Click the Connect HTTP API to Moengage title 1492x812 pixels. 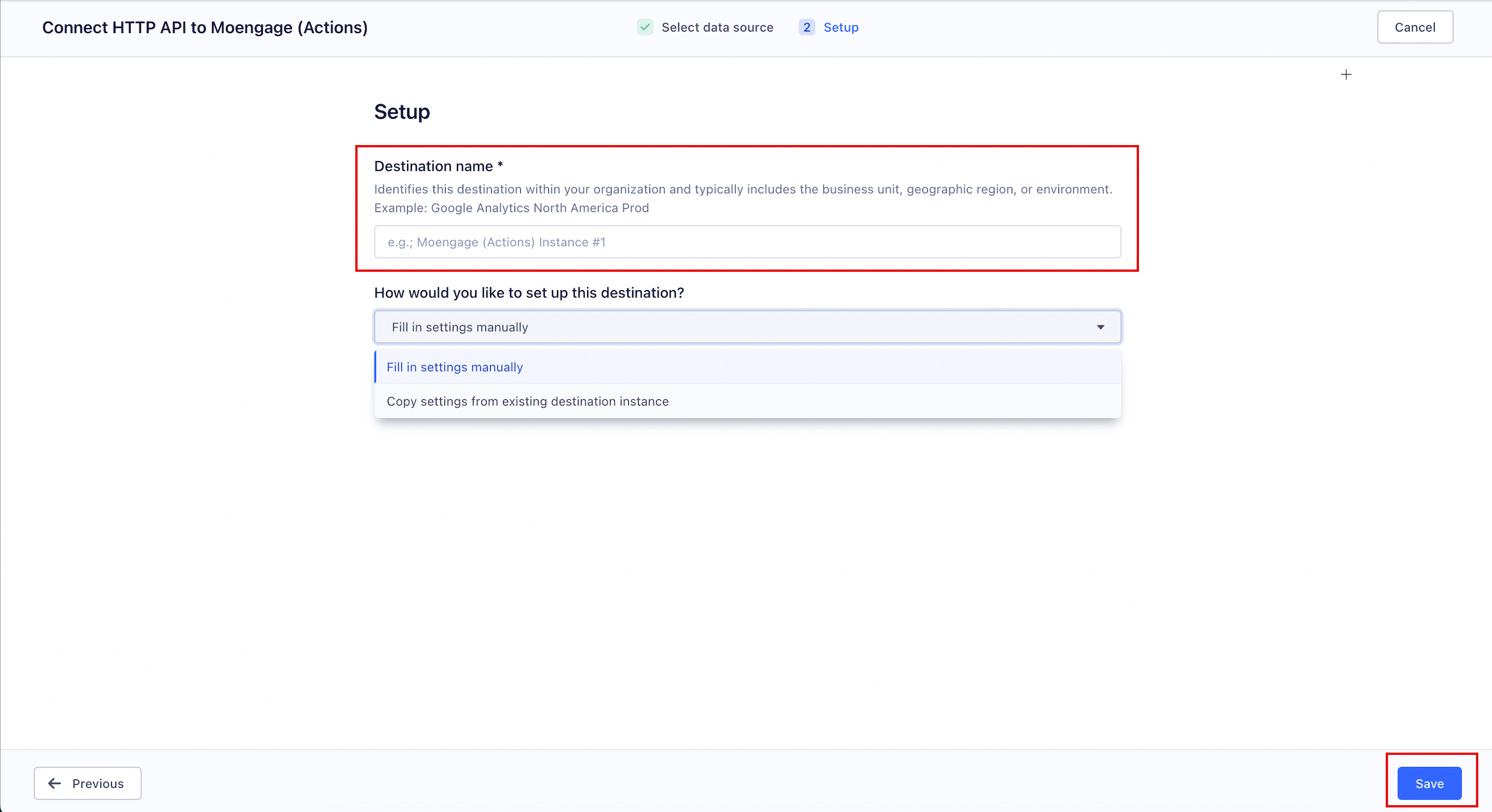pos(205,27)
